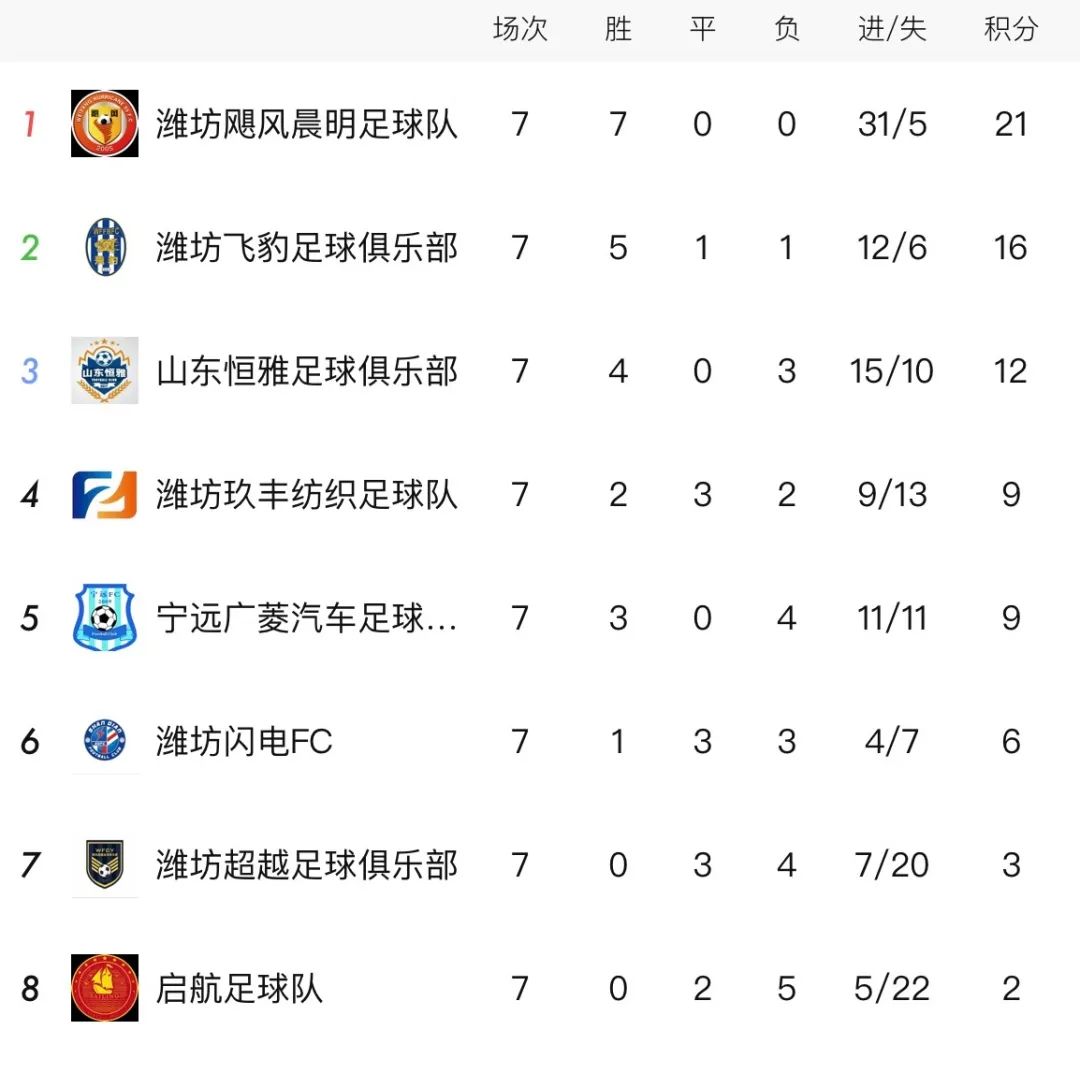Open the 潍坊闪电FC round logo
Image resolution: width=1080 pixels, height=1088 pixels.
pyautogui.click(x=105, y=741)
